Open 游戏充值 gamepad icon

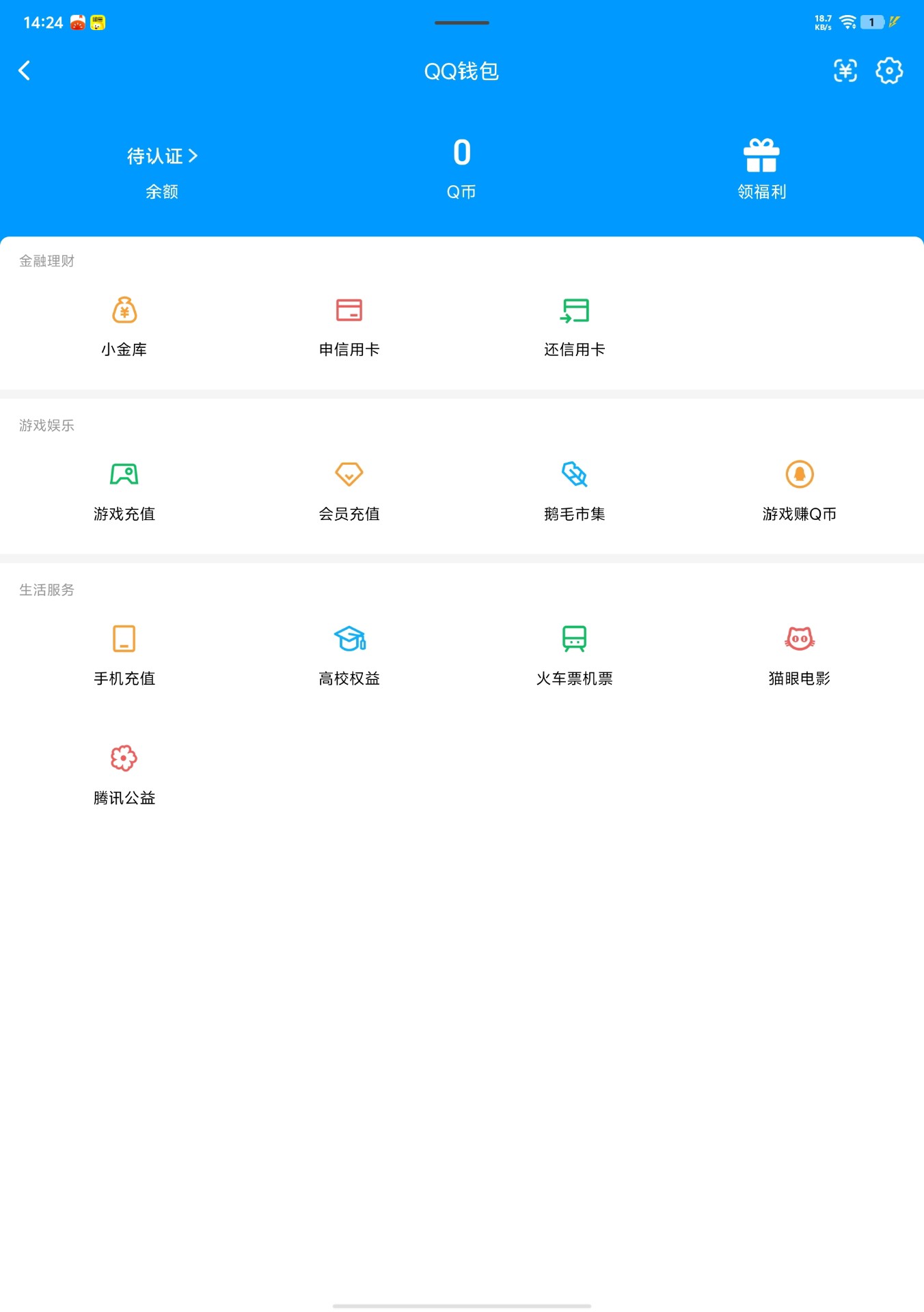124,474
